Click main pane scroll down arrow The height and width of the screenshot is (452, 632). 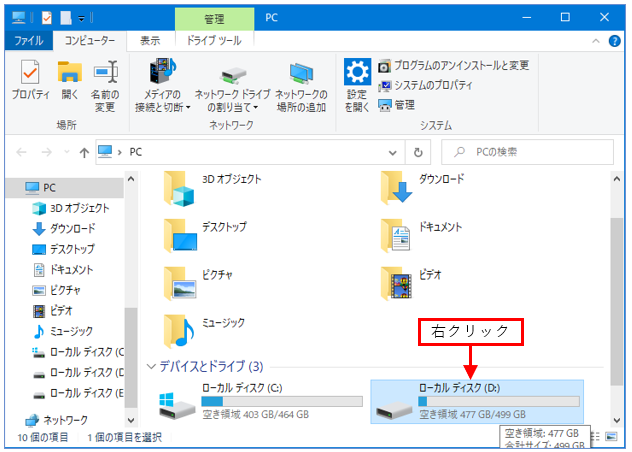point(617,421)
